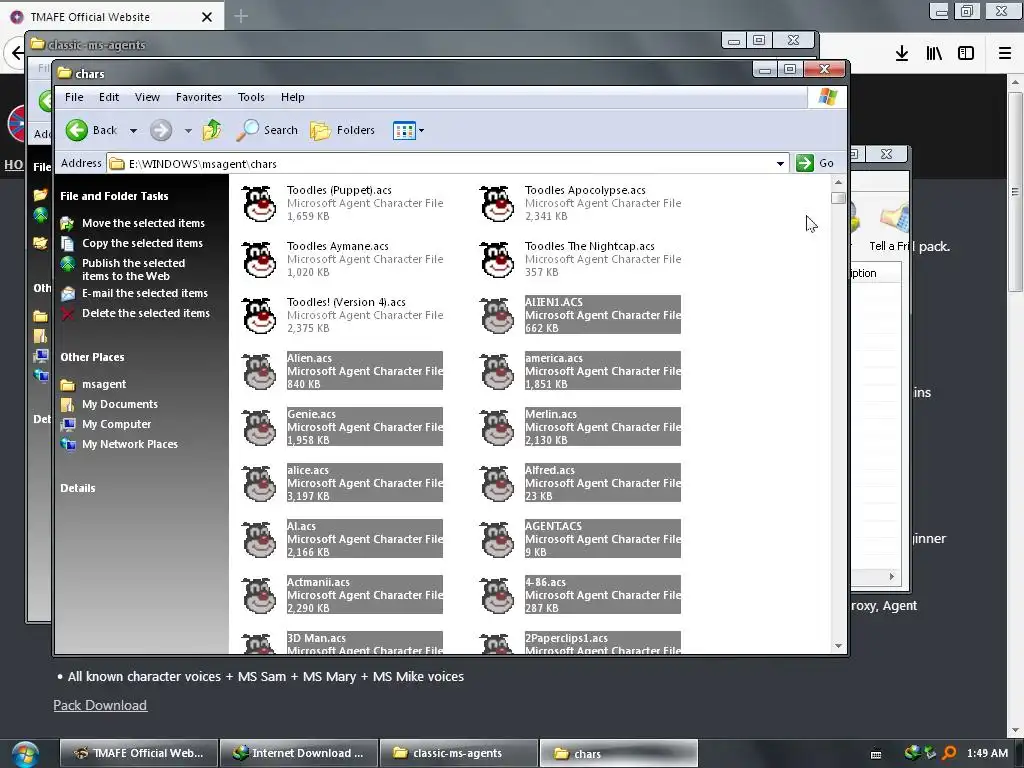Open the Back history dropdown arrow
This screenshot has height=768, width=1024.
[133, 131]
